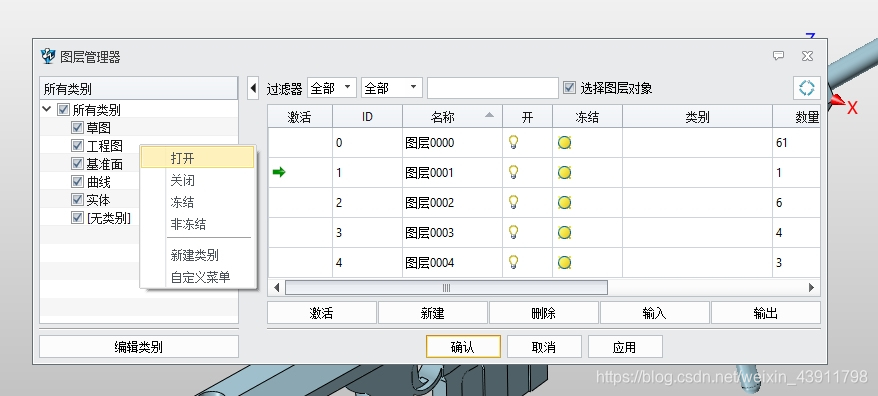The height and width of the screenshot is (396, 878).
Task: Click the horizontal scrollbar thumb
Action: pos(446,287)
